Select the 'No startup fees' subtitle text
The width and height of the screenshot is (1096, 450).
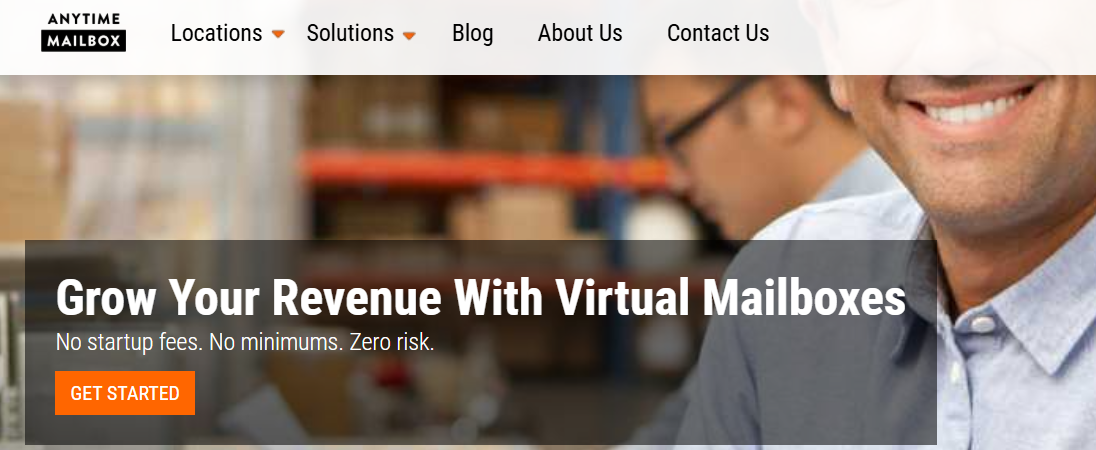(x=245, y=342)
